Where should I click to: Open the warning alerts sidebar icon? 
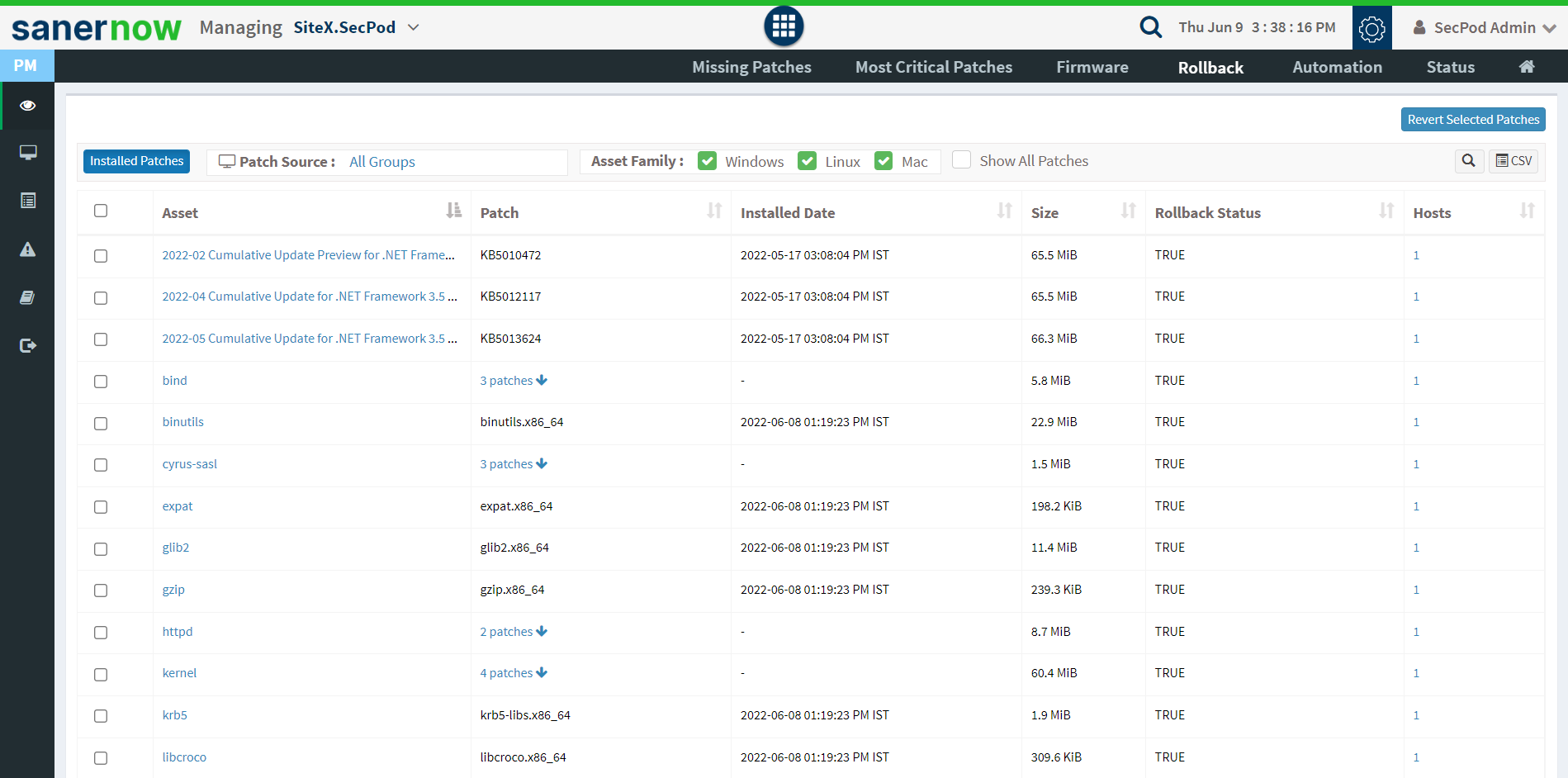click(28, 249)
